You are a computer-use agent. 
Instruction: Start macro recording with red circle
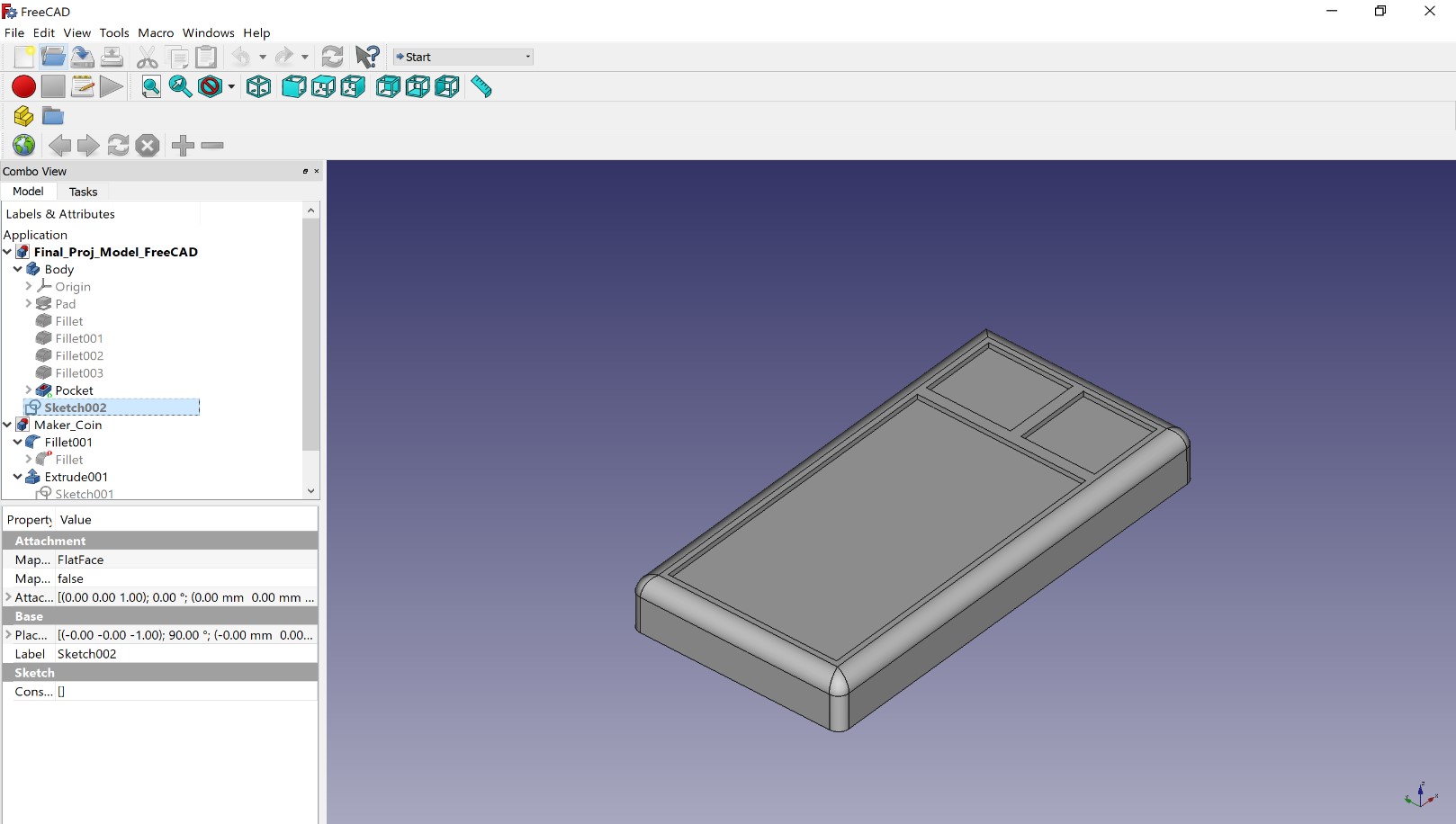tap(24, 86)
